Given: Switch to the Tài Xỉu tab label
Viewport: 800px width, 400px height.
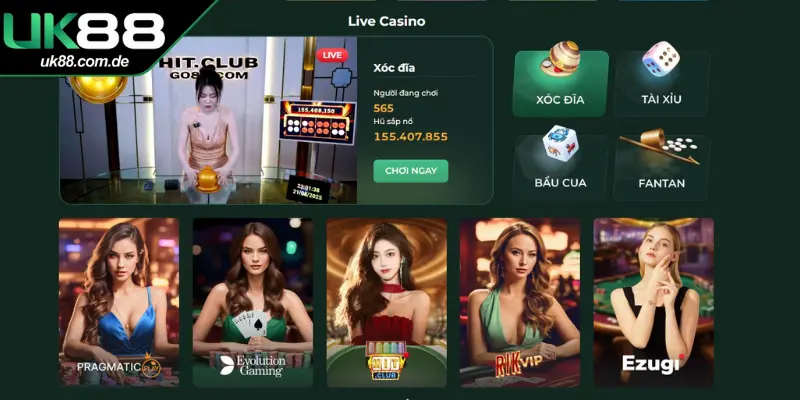Looking at the screenshot, I should click(x=661, y=99).
